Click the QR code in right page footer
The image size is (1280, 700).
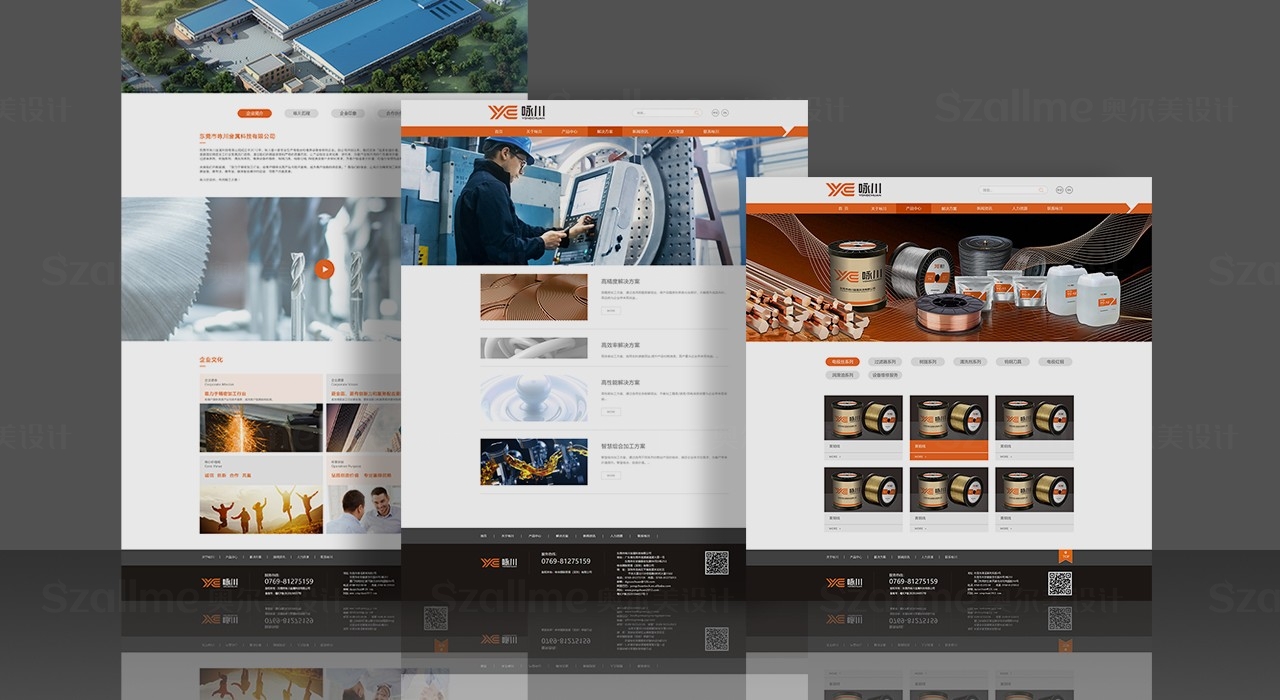[x=1059, y=583]
